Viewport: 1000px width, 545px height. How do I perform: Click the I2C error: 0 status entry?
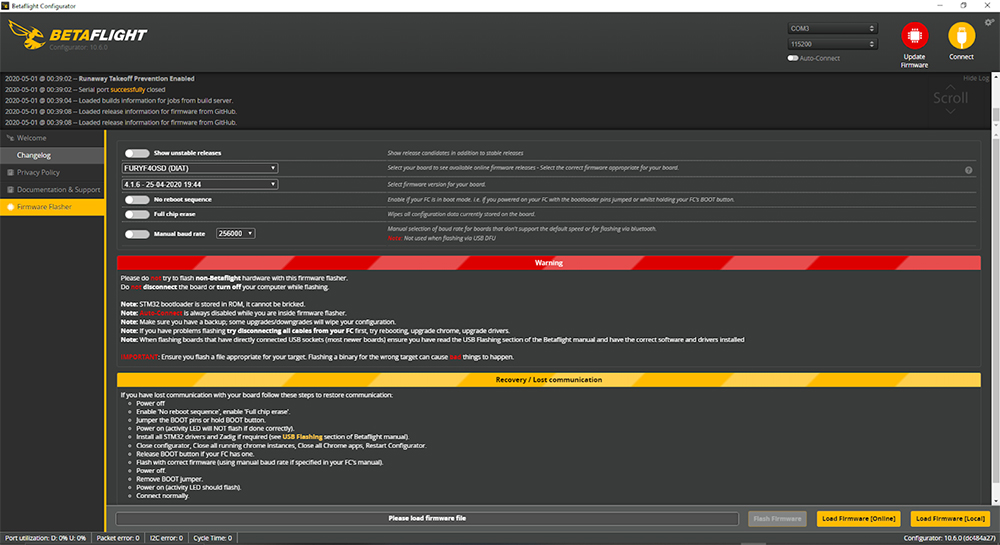(x=166, y=538)
